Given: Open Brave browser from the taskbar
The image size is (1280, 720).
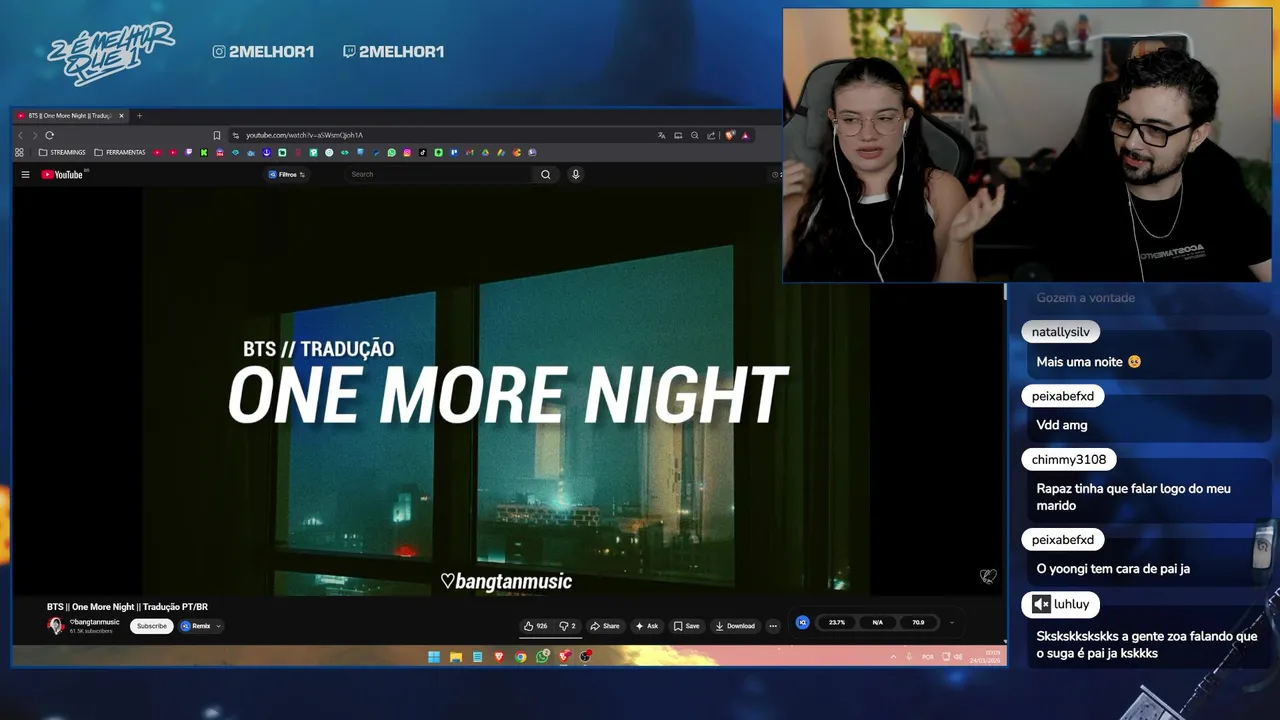Looking at the screenshot, I should [x=499, y=657].
